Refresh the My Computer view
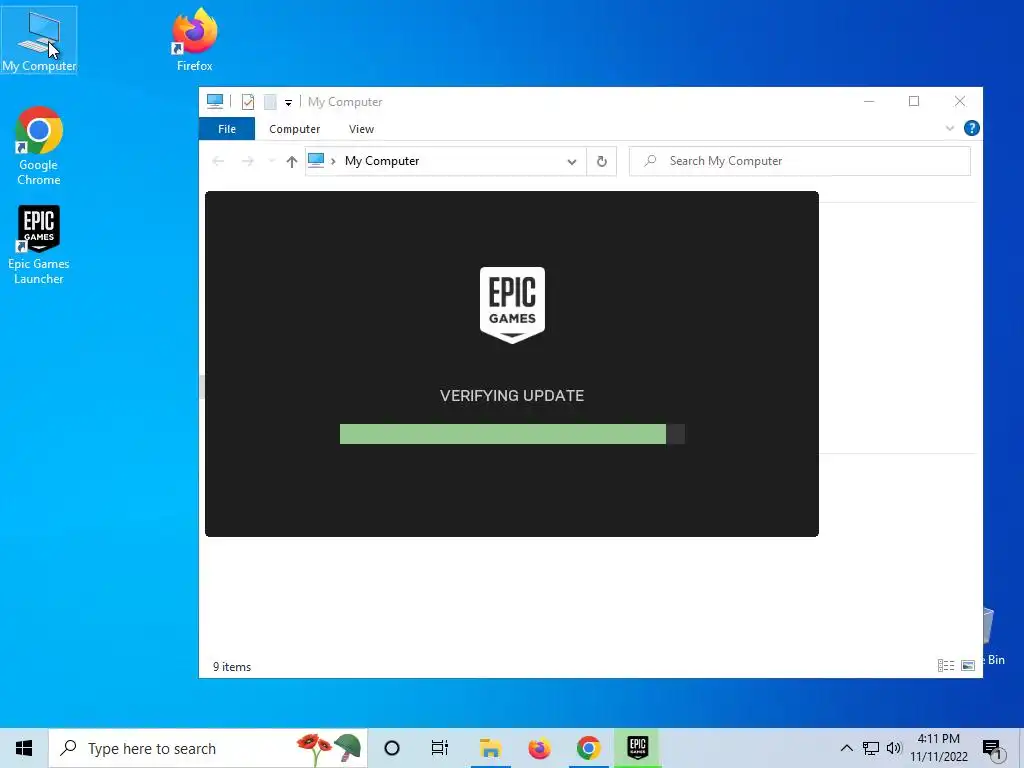Image resolution: width=1024 pixels, height=768 pixels. (x=601, y=161)
